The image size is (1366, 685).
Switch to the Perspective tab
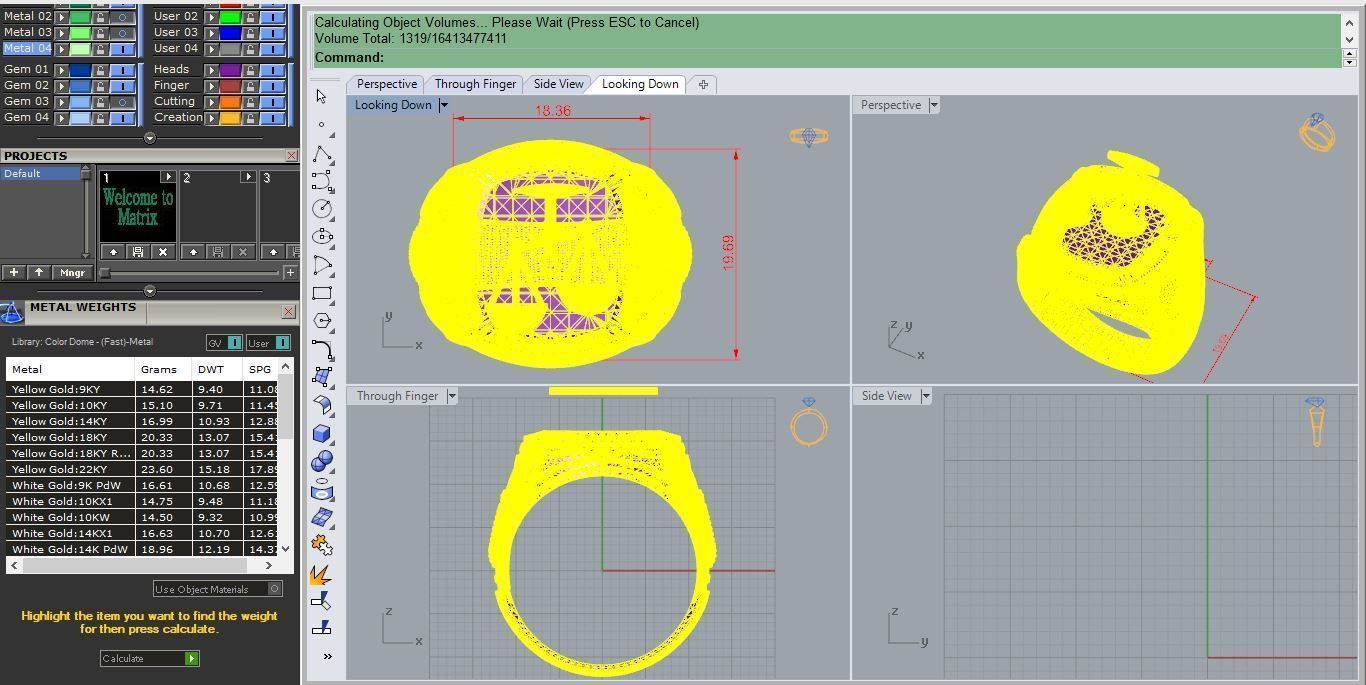tap(386, 84)
